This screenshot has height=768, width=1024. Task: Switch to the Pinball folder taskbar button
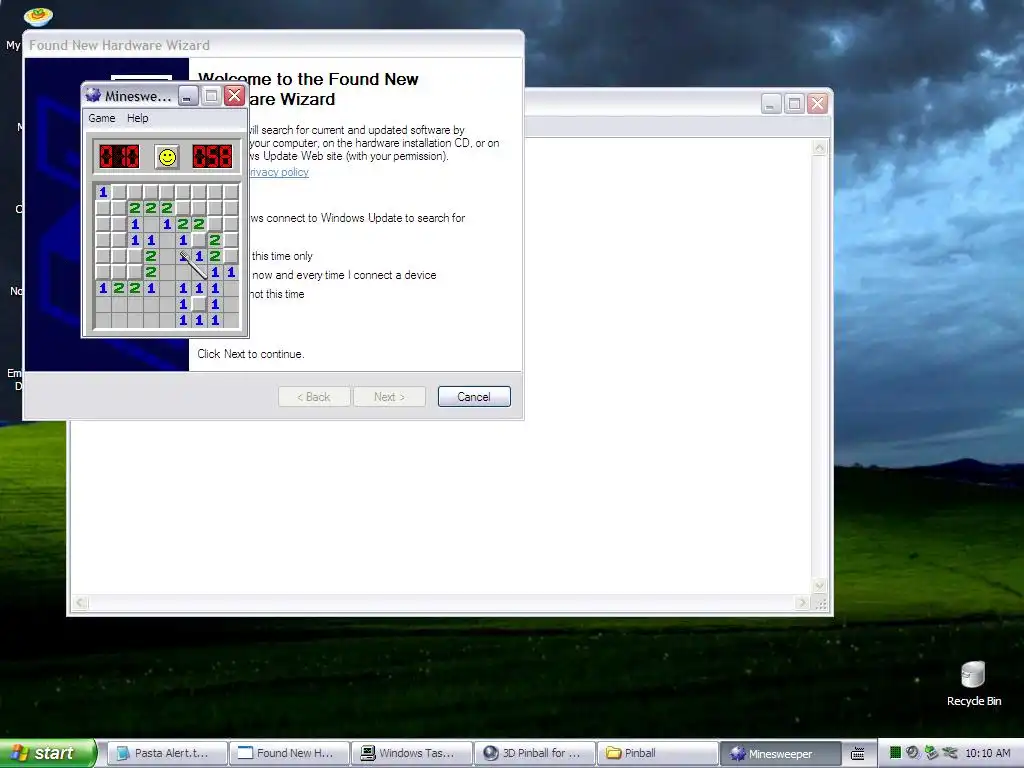[x=656, y=754]
